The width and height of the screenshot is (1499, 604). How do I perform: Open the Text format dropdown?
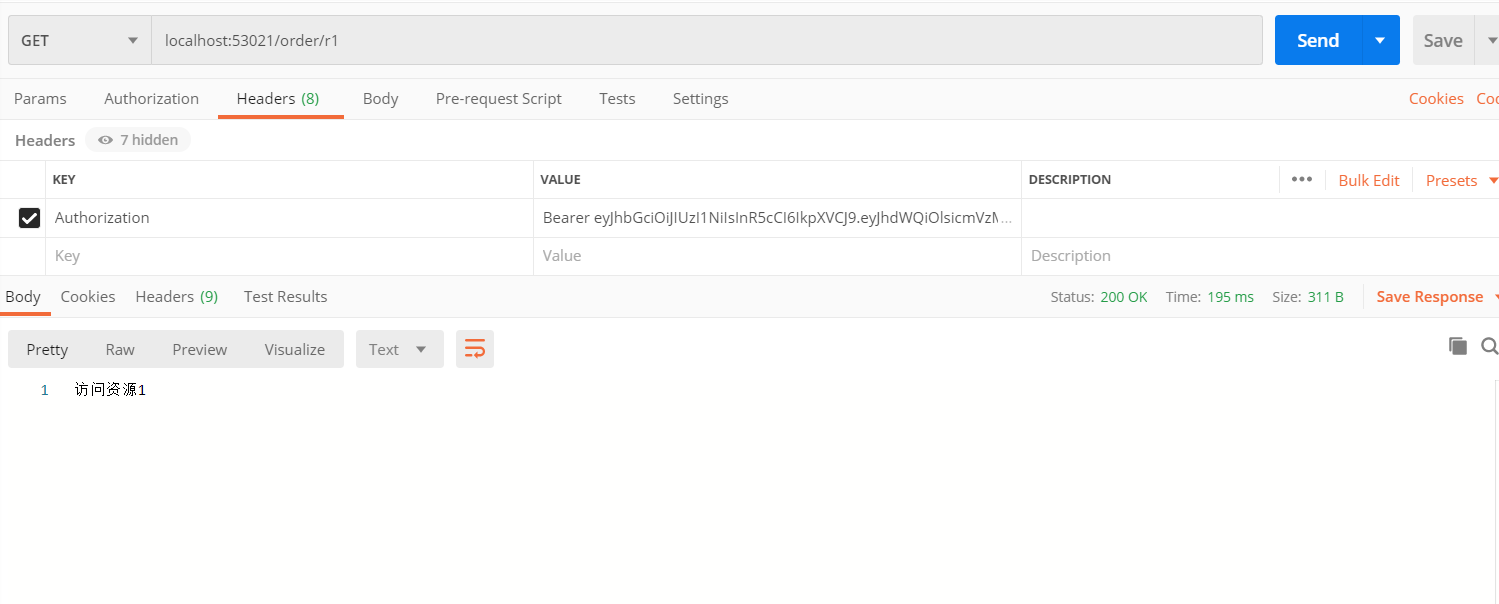pyautogui.click(x=399, y=349)
